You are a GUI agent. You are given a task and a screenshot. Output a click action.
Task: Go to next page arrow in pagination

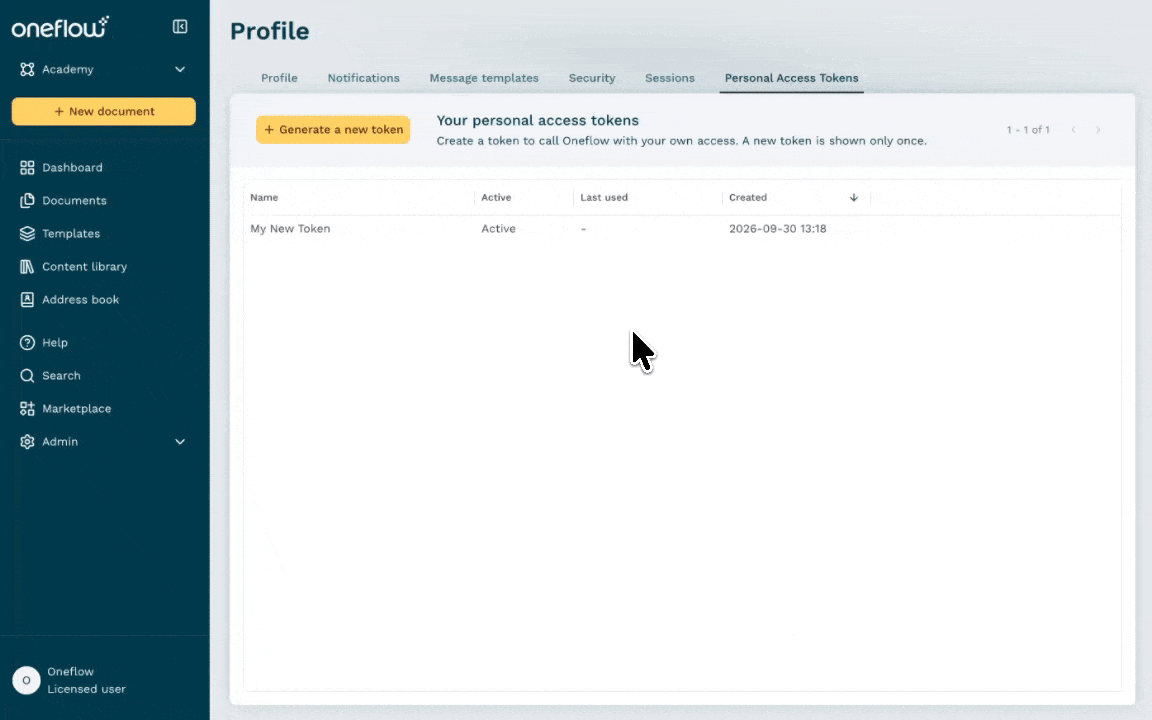[1098, 130]
